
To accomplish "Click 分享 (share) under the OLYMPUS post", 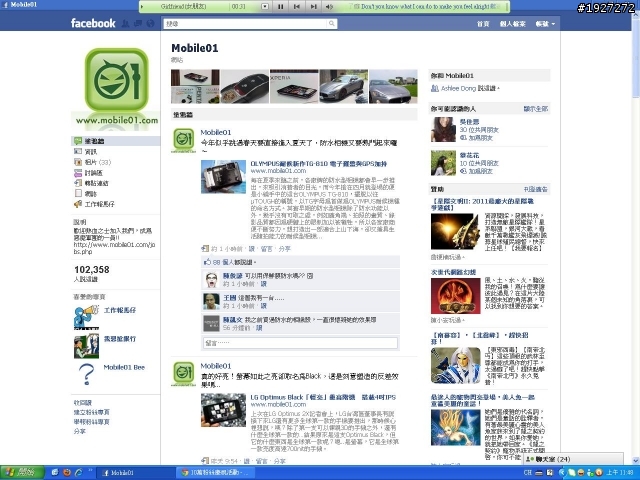I will click(x=284, y=249).
